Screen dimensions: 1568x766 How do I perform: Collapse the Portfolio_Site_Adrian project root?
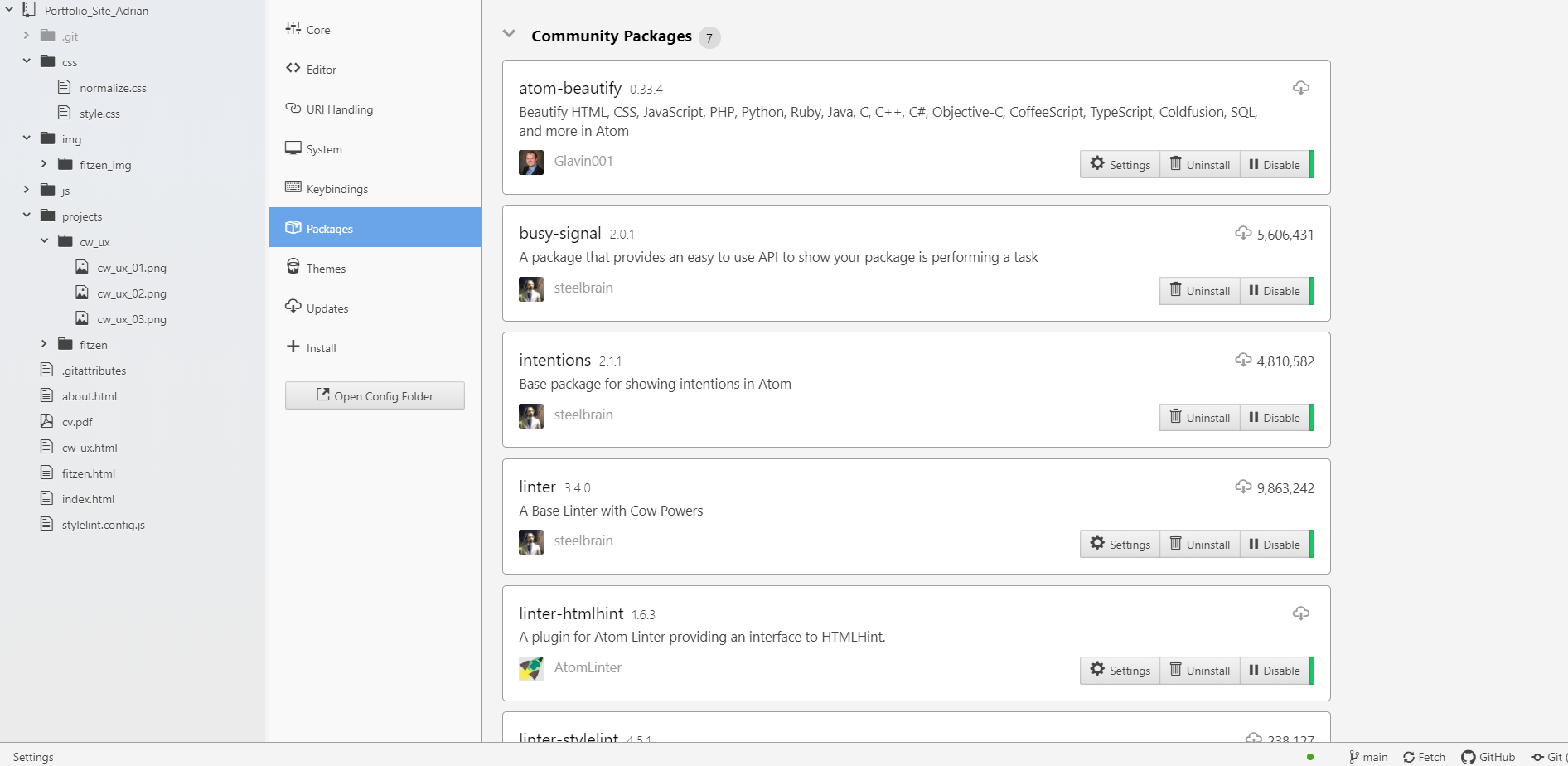pyautogui.click(x=9, y=10)
